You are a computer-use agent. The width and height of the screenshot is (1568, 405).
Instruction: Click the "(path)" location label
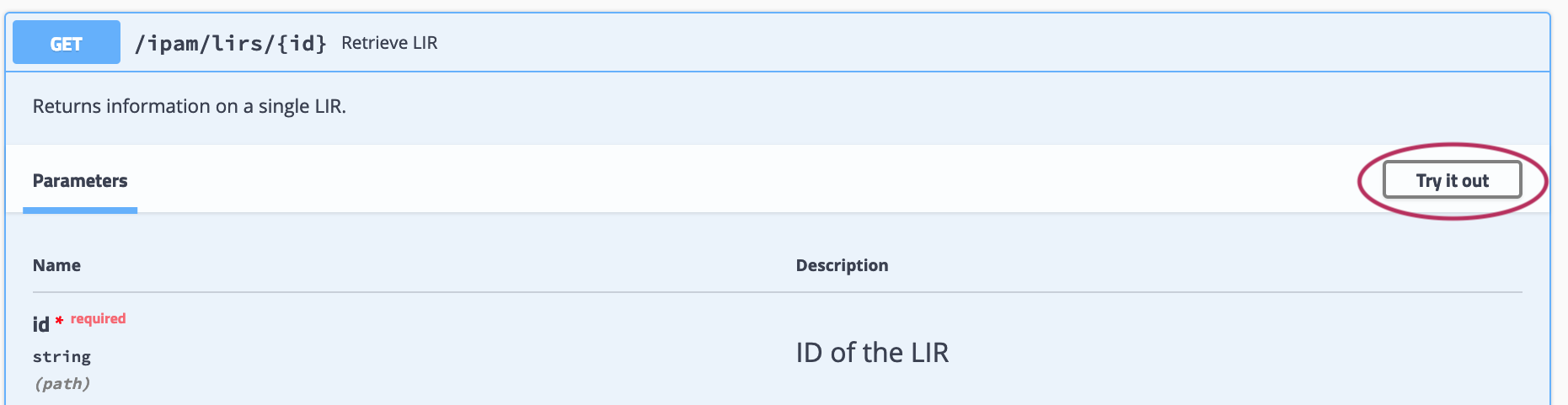(62, 384)
